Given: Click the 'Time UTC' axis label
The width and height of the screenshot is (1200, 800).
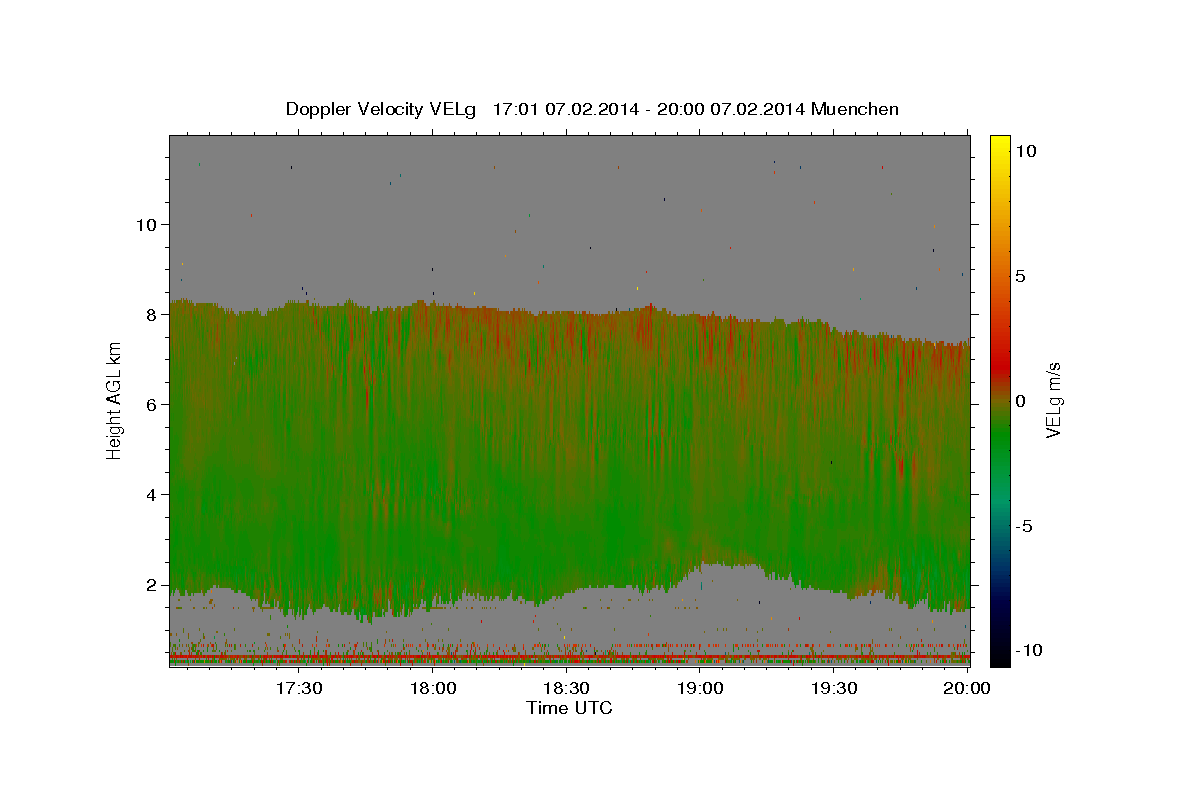Looking at the screenshot, I should tap(569, 708).
